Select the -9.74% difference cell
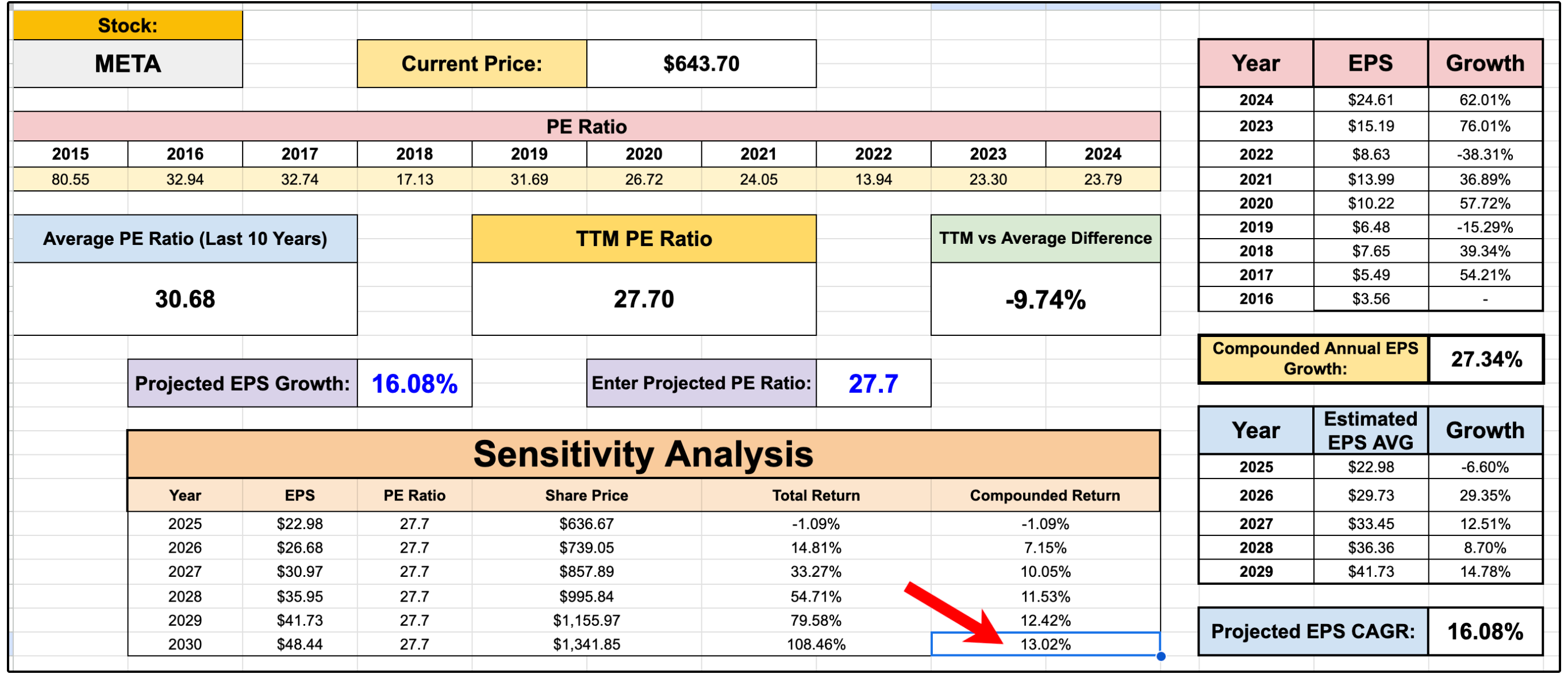 (1045, 300)
